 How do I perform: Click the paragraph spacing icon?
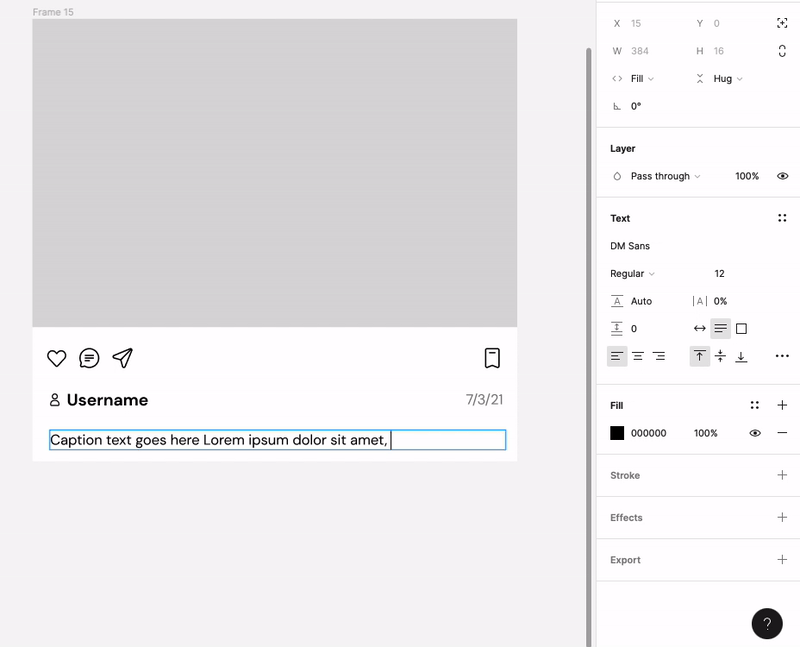coord(617,329)
